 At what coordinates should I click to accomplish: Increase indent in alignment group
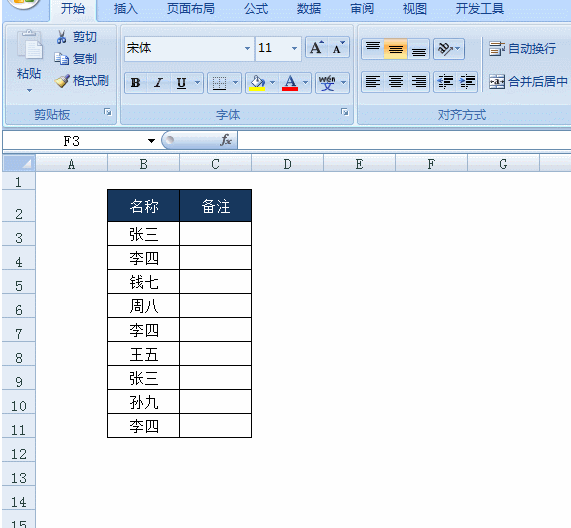tap(467, 82)
